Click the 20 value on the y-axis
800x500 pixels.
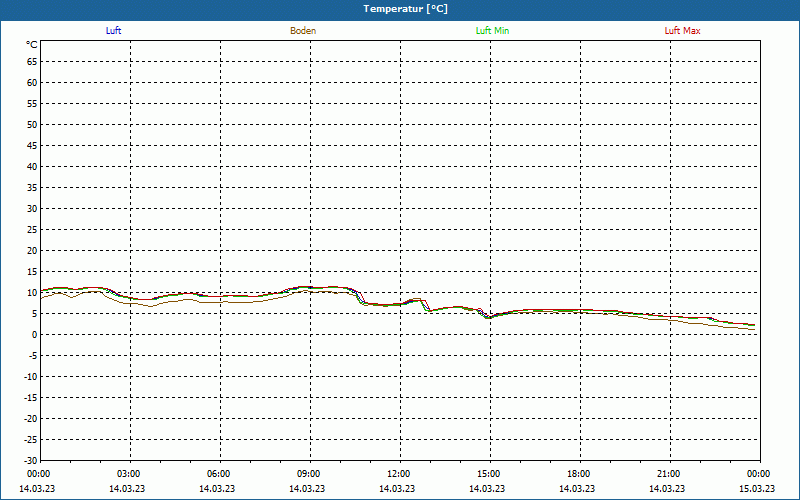pyautogui.click(x=32, y=251)
